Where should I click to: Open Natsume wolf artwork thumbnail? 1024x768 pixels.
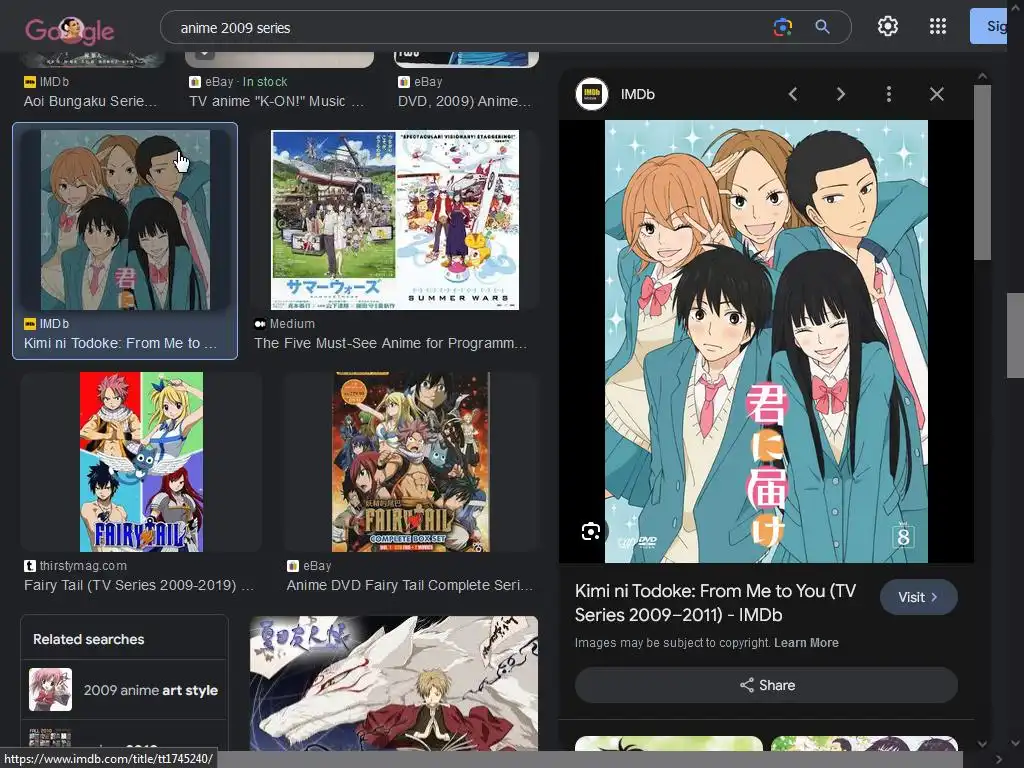tap(394, 684)
